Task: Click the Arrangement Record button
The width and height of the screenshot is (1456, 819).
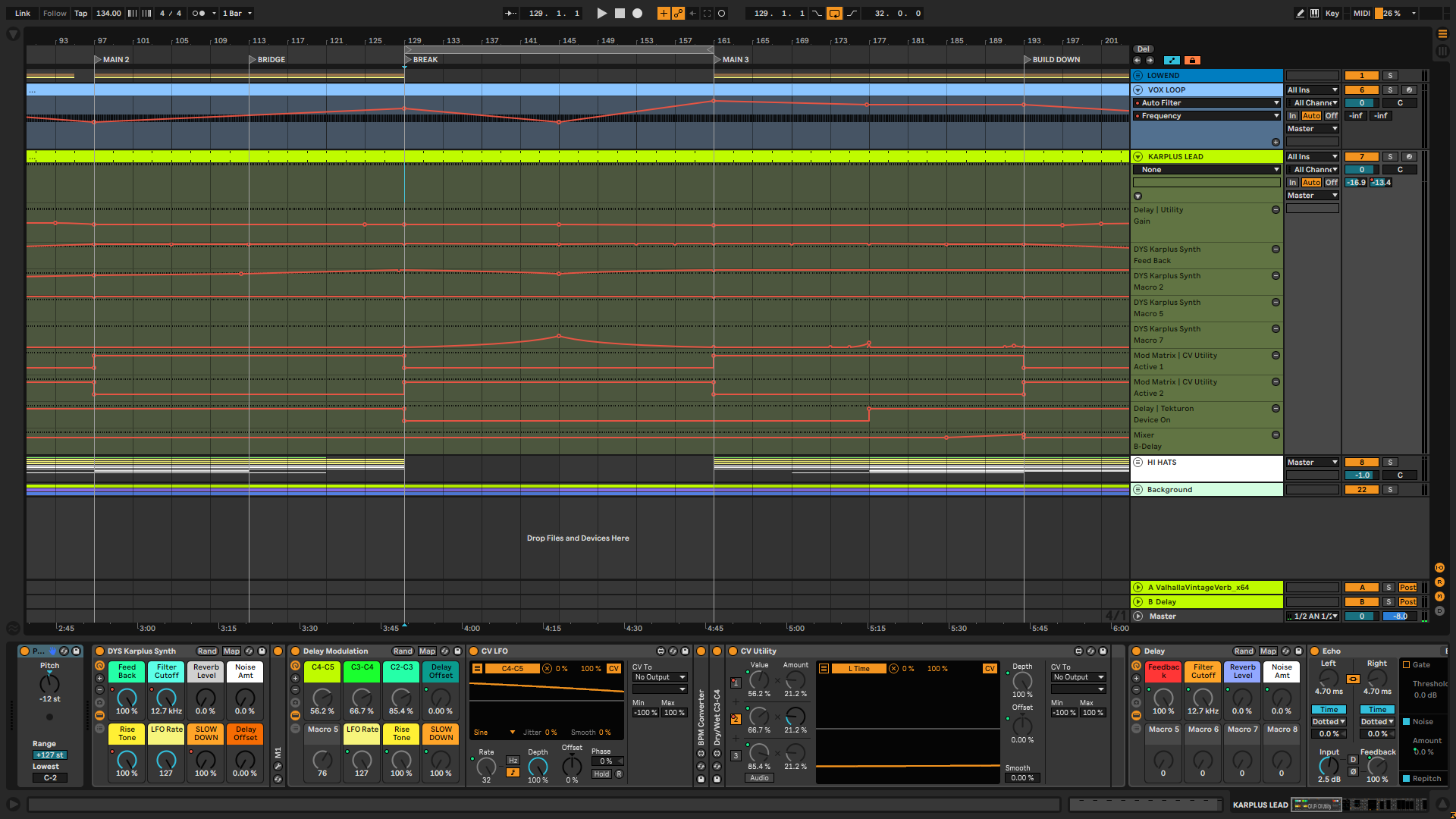Action: coord(638,13)
